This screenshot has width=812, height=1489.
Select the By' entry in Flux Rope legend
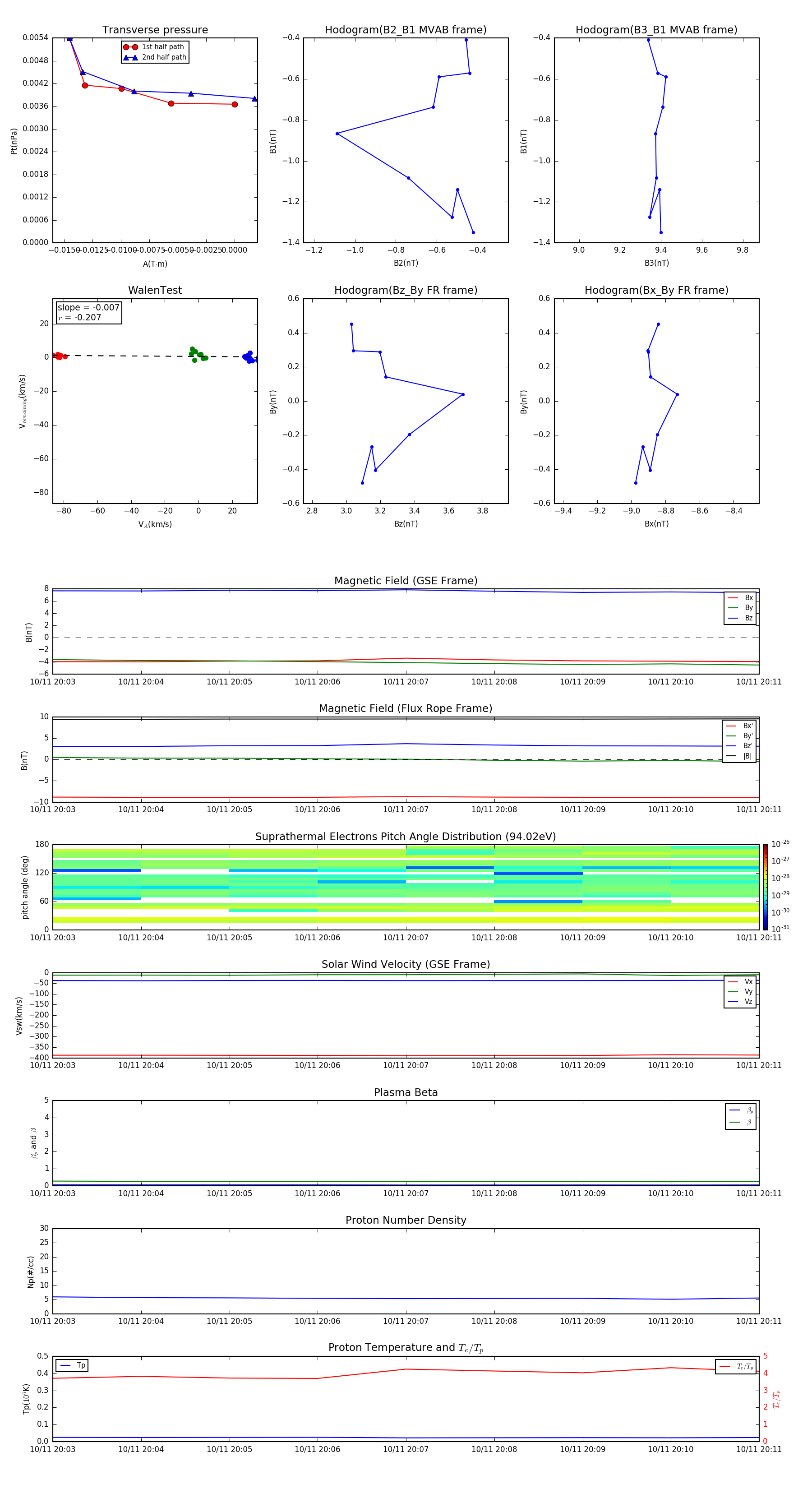pyautogui.click(x=739, y=736)
